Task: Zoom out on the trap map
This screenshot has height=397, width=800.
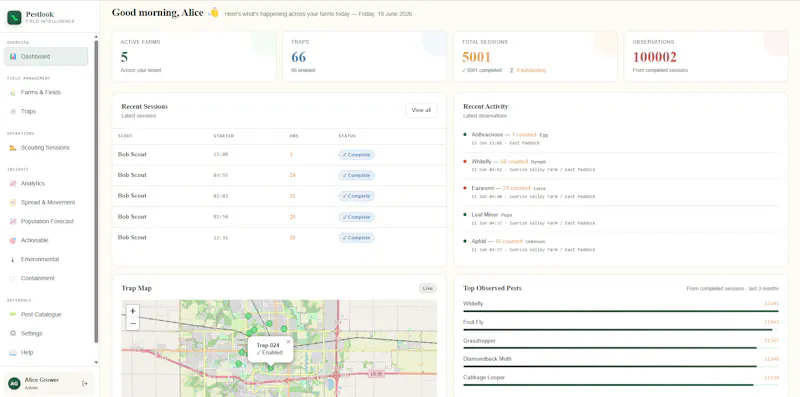Action: pyautogui.click(x=133, y=324)
